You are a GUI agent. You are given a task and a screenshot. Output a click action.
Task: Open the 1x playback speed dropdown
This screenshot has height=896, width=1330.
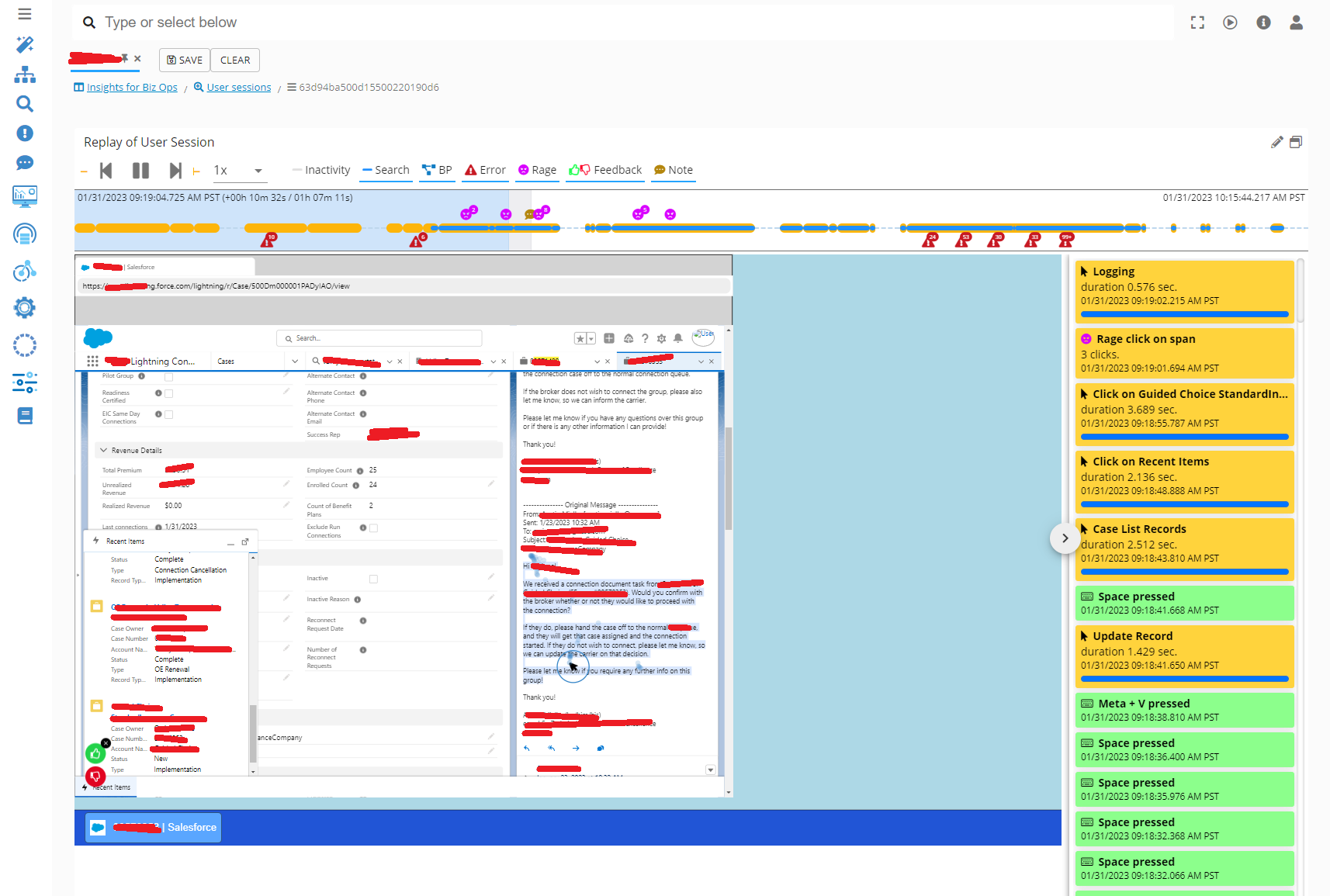pyautogui.click(x=238, y=171)
